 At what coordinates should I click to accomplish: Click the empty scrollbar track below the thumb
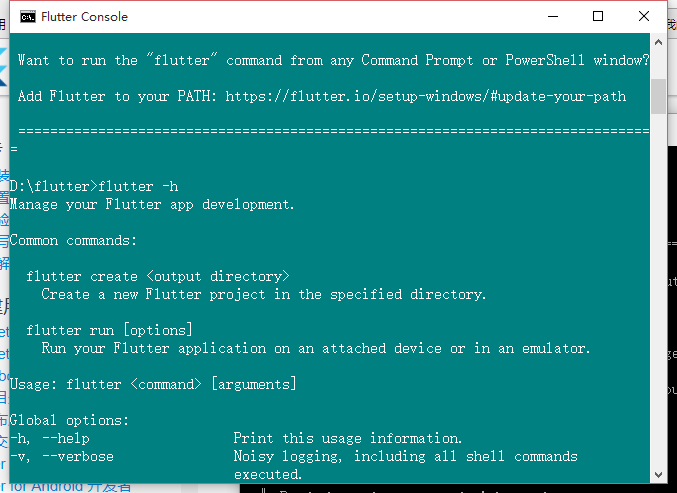click(658, 290)
